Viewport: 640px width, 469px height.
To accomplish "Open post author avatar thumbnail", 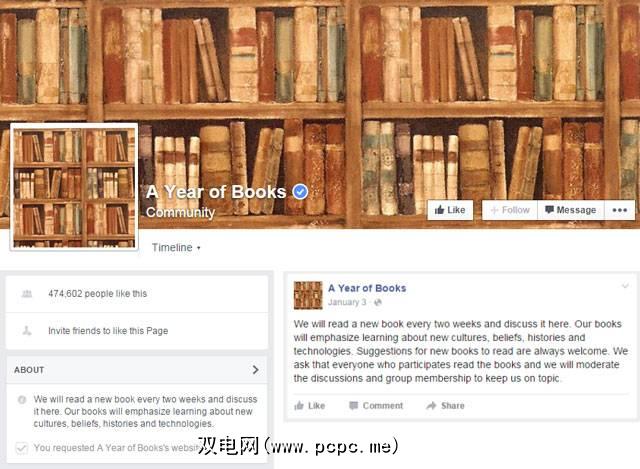I will click(308, 295).
